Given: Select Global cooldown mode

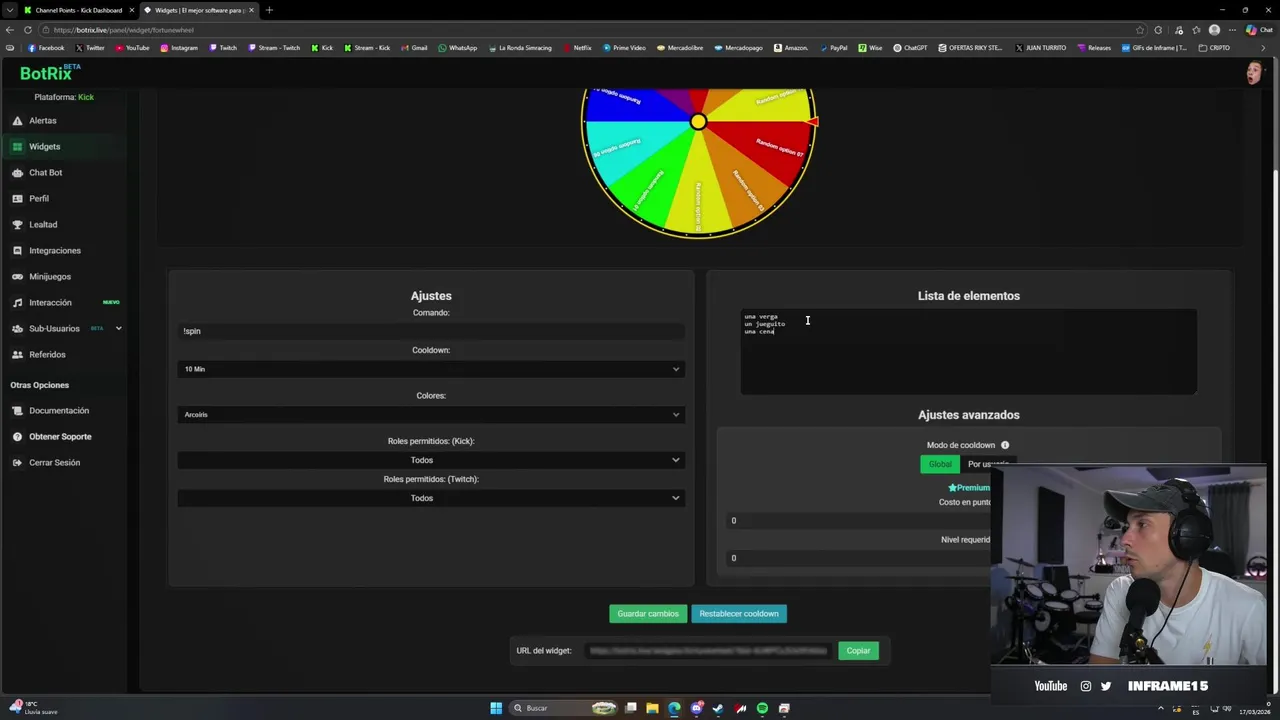Looking at the screenshot, I should (x=940, y=464).
